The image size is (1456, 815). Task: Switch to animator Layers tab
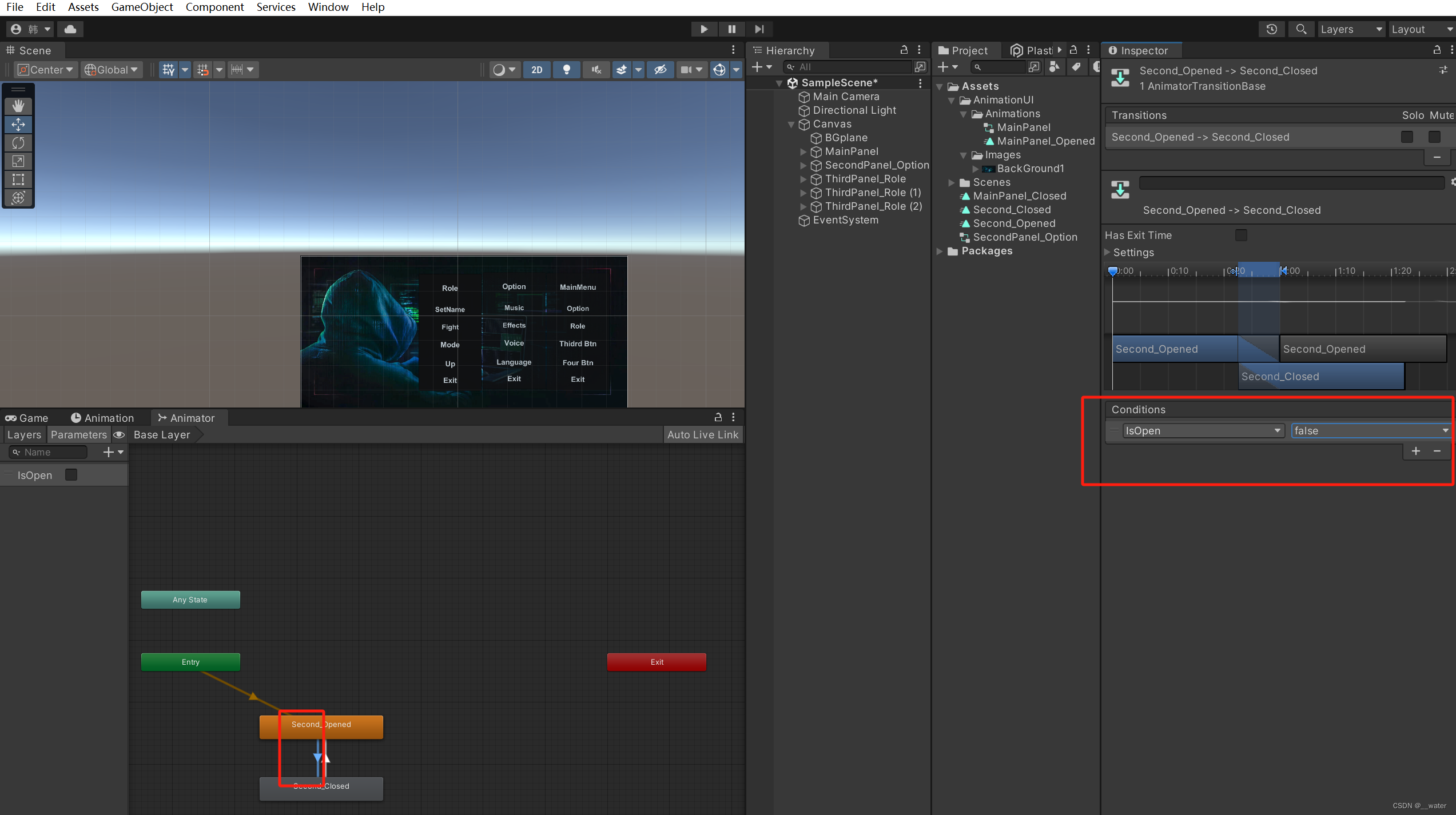[24, 434]
